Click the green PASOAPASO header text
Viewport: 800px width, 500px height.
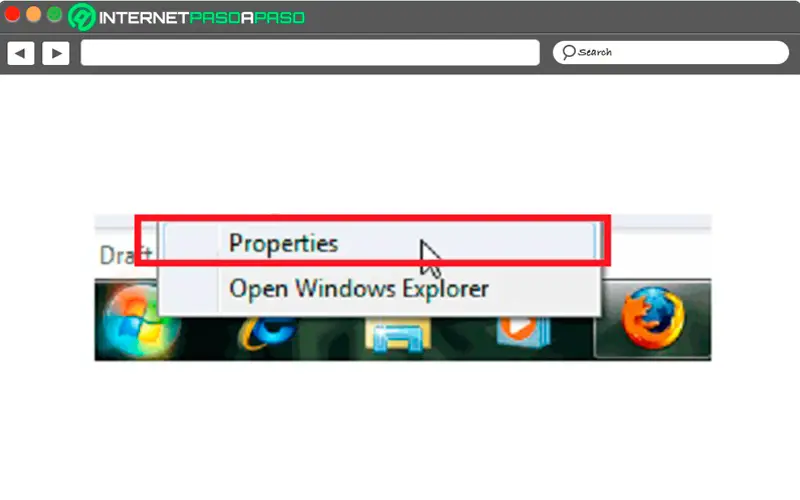[247, 18]
